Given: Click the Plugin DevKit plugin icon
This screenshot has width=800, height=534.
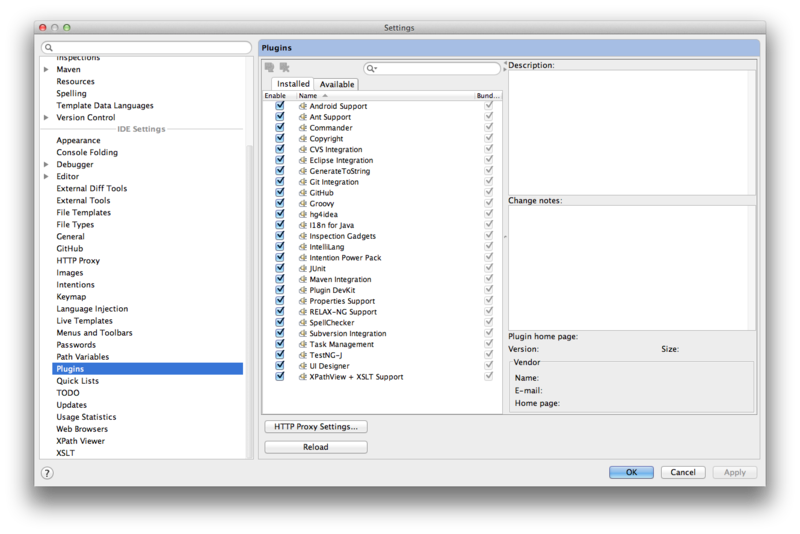Looking at the screenshot, I should [x=303, y=290].
